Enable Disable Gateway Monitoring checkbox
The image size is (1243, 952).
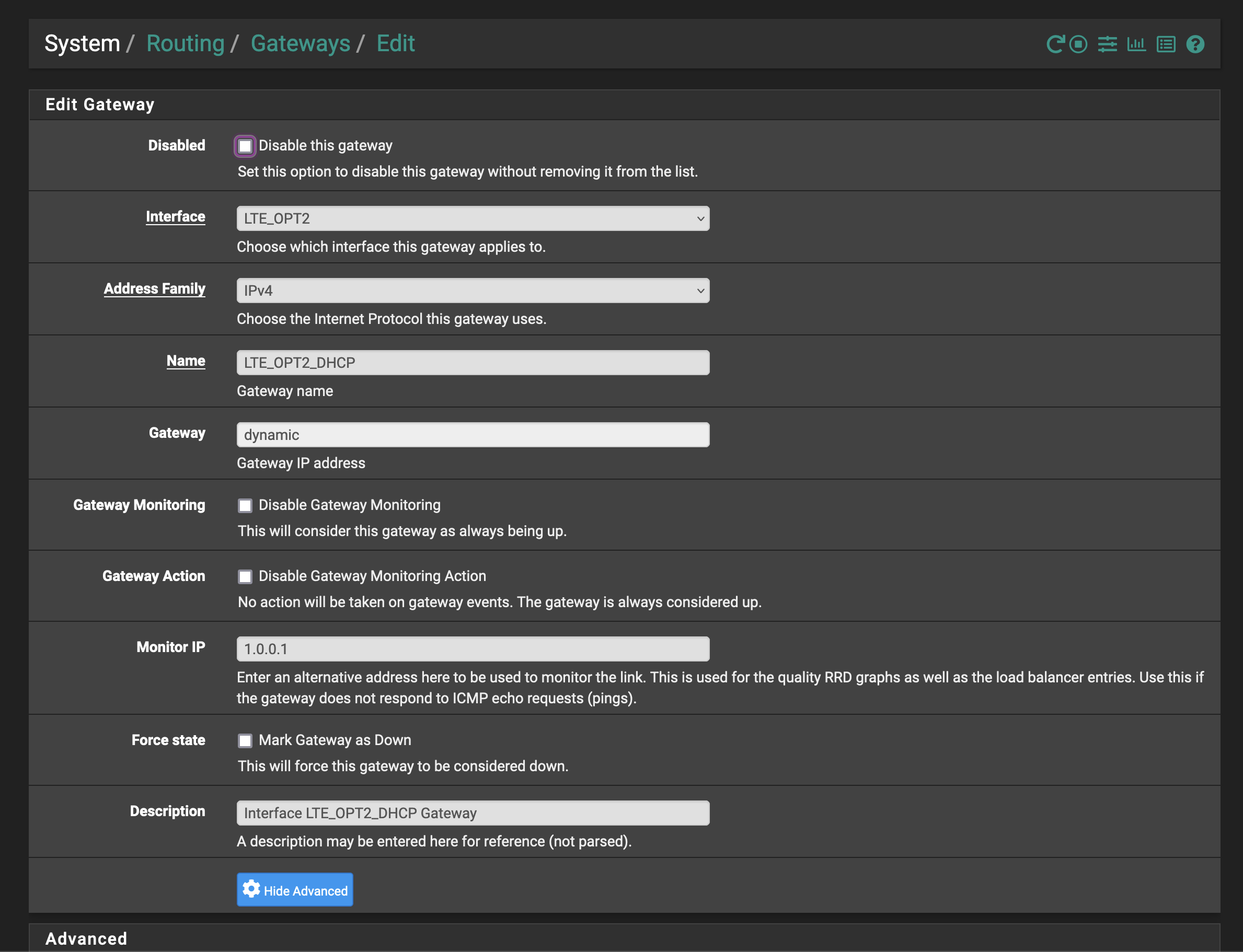pyautogui.click(x=245, y=505)
